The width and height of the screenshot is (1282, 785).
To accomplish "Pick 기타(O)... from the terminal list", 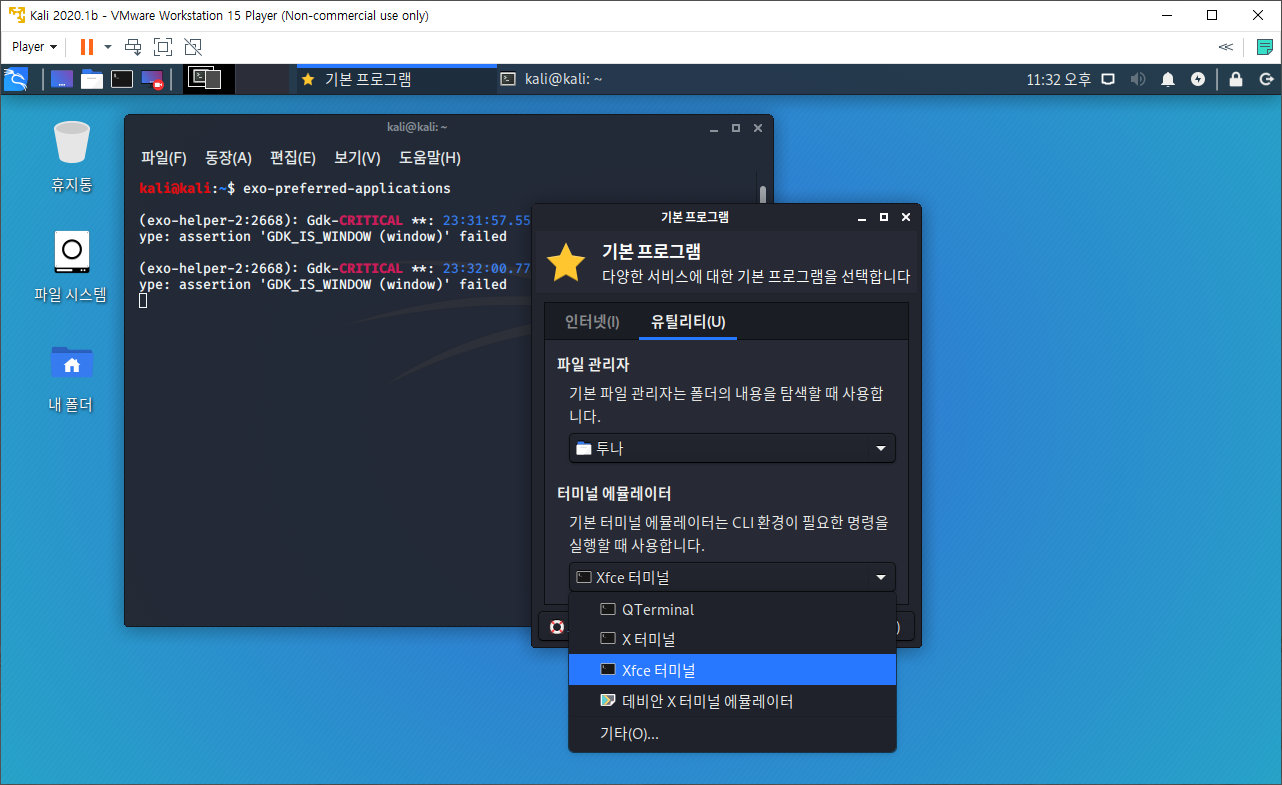I will 732,733.
